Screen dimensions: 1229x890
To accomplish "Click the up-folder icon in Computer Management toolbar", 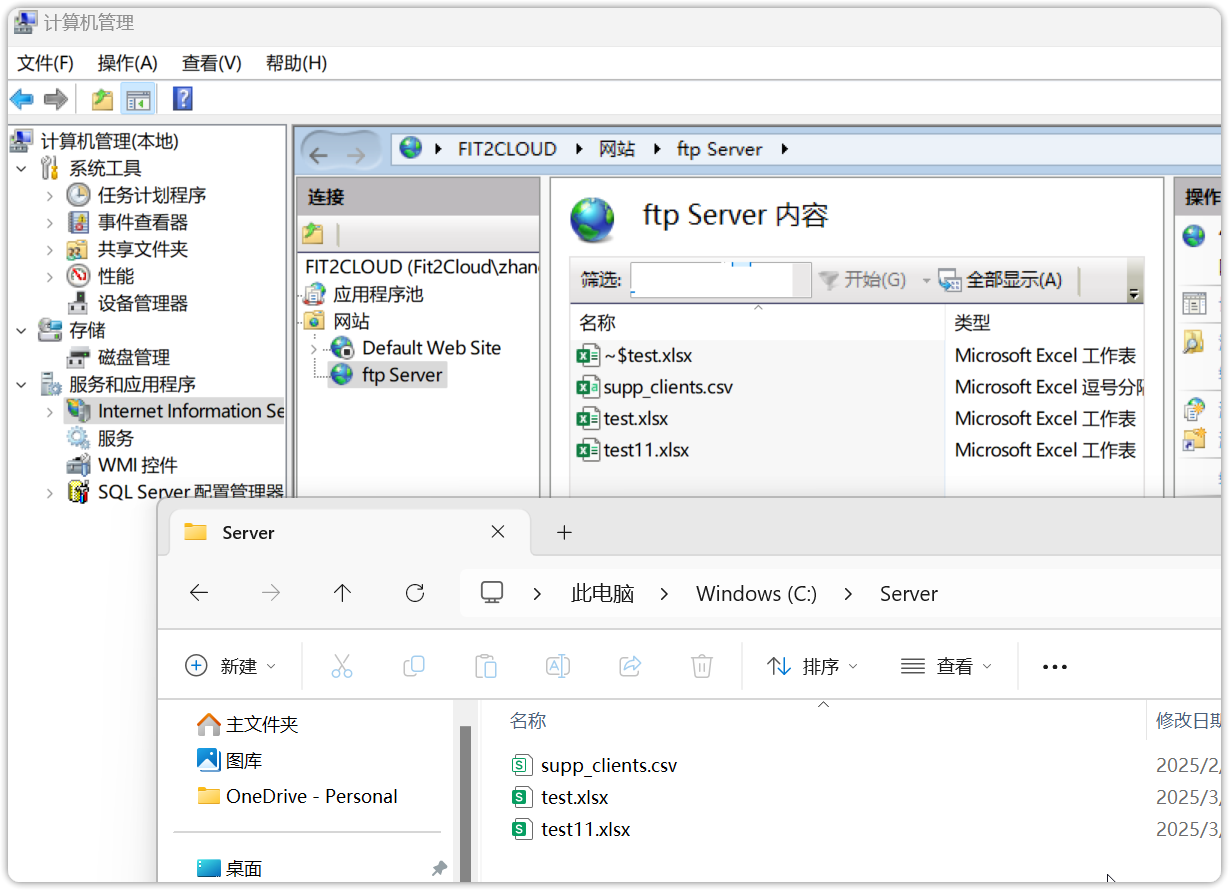I will click(100, 98).
